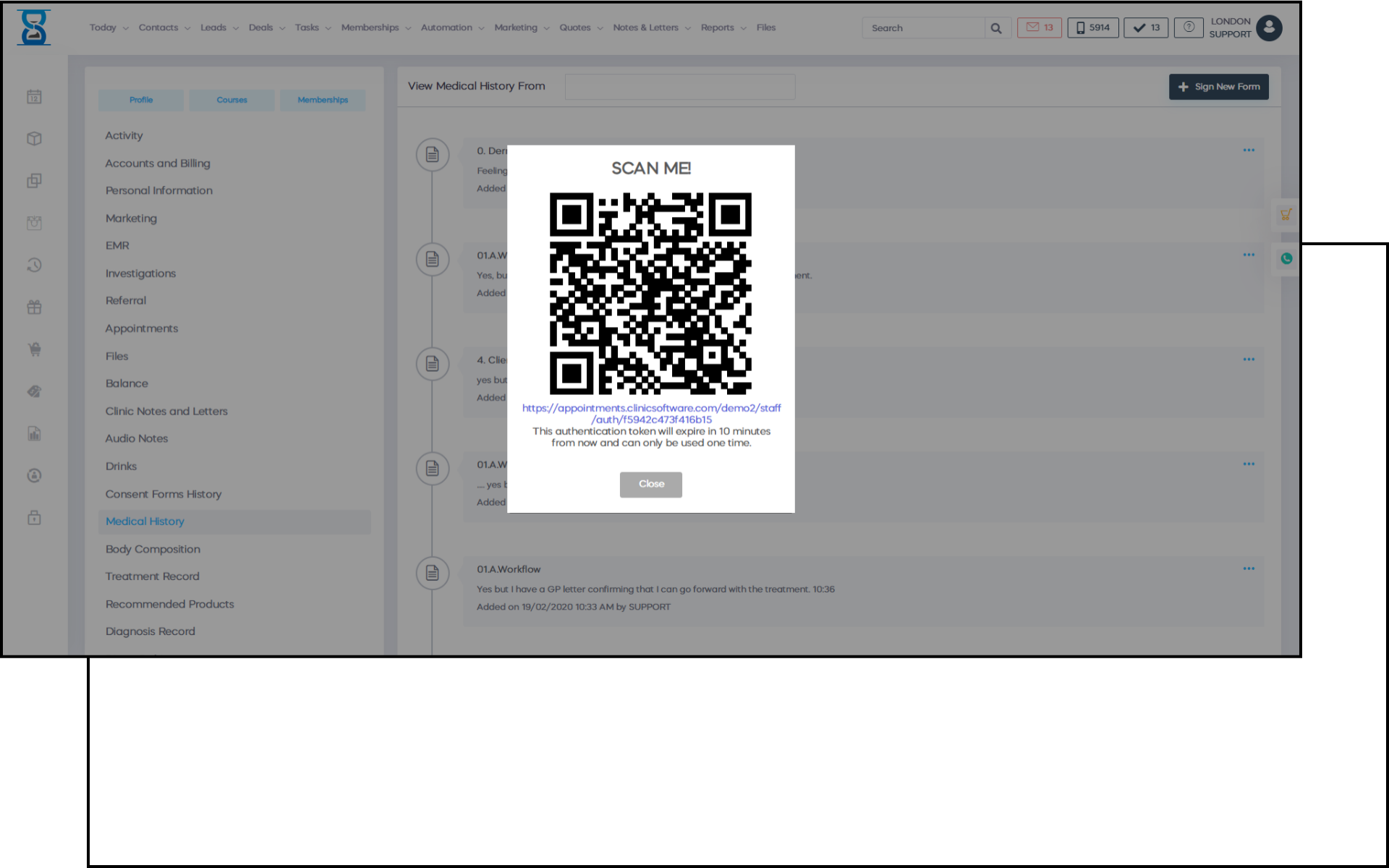Expand the Marketing dropdown in top navigation
Screen dimensions: 1389x868
[521, 27]
